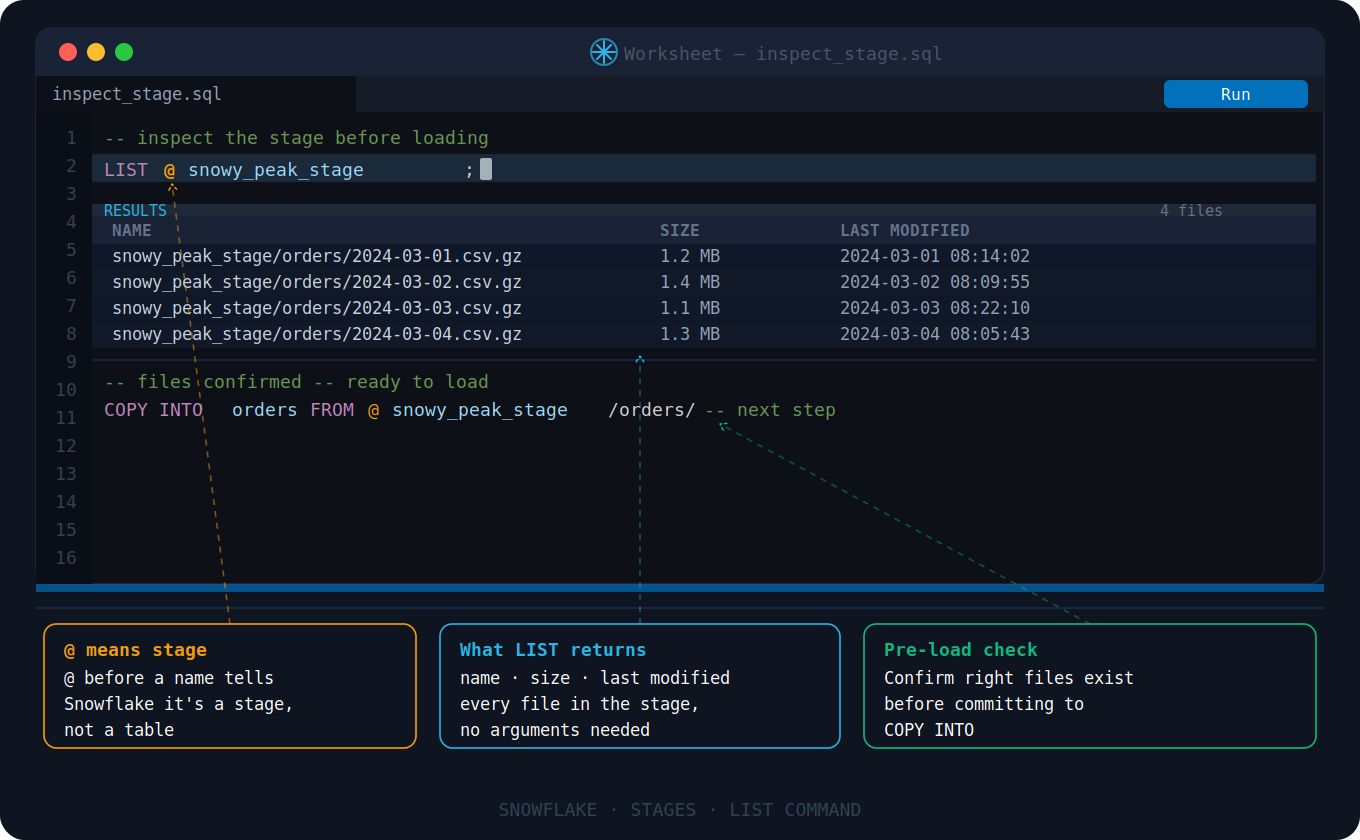
Task: Click the window title "Worksheet — inspect_stage.sql"
Action: (783, 53)
